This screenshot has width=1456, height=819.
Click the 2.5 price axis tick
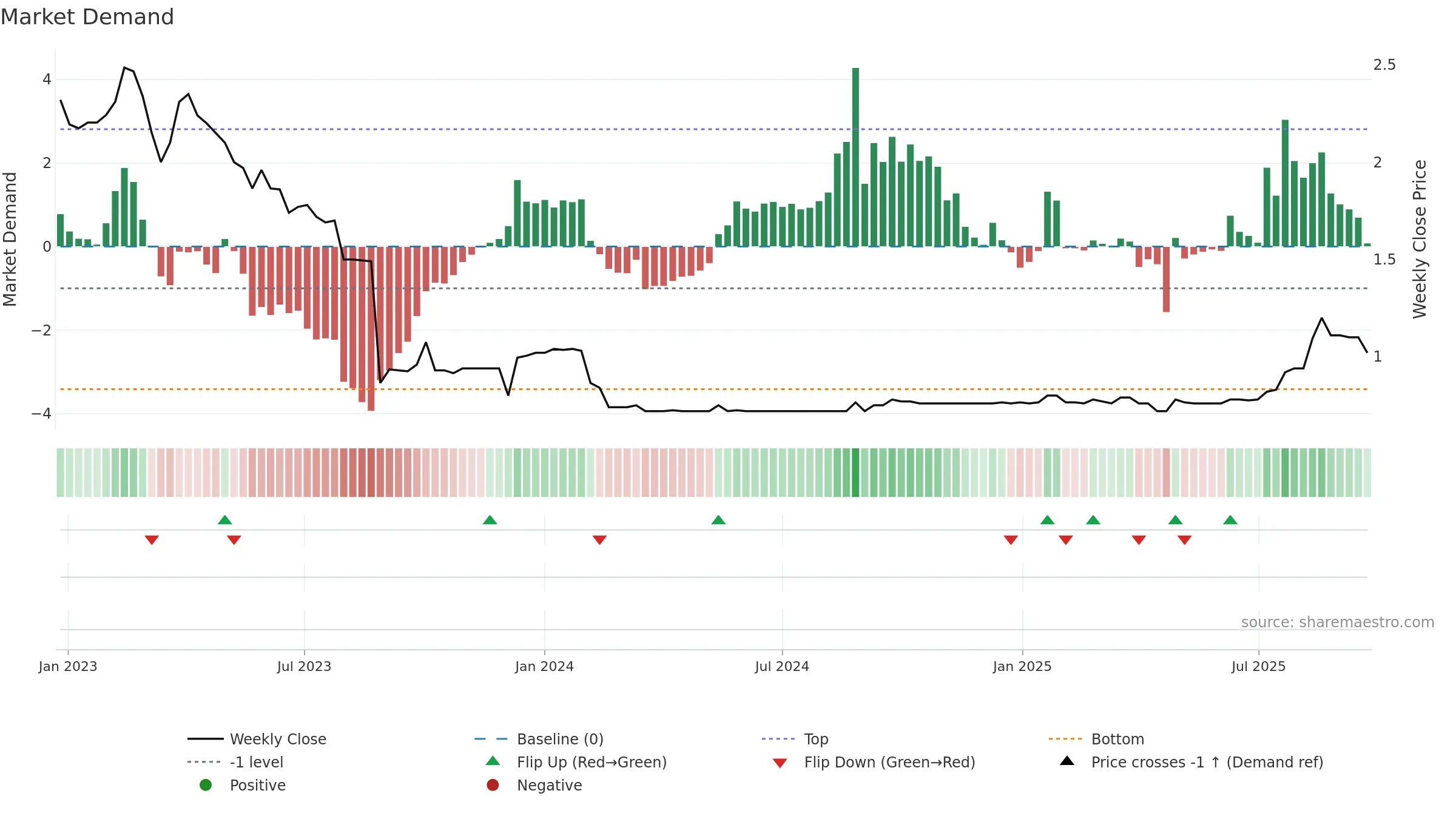tap(1384, 64)
